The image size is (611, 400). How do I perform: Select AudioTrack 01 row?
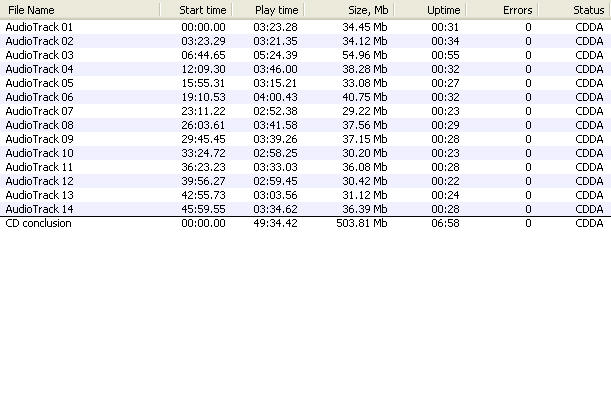click(39, 27)
